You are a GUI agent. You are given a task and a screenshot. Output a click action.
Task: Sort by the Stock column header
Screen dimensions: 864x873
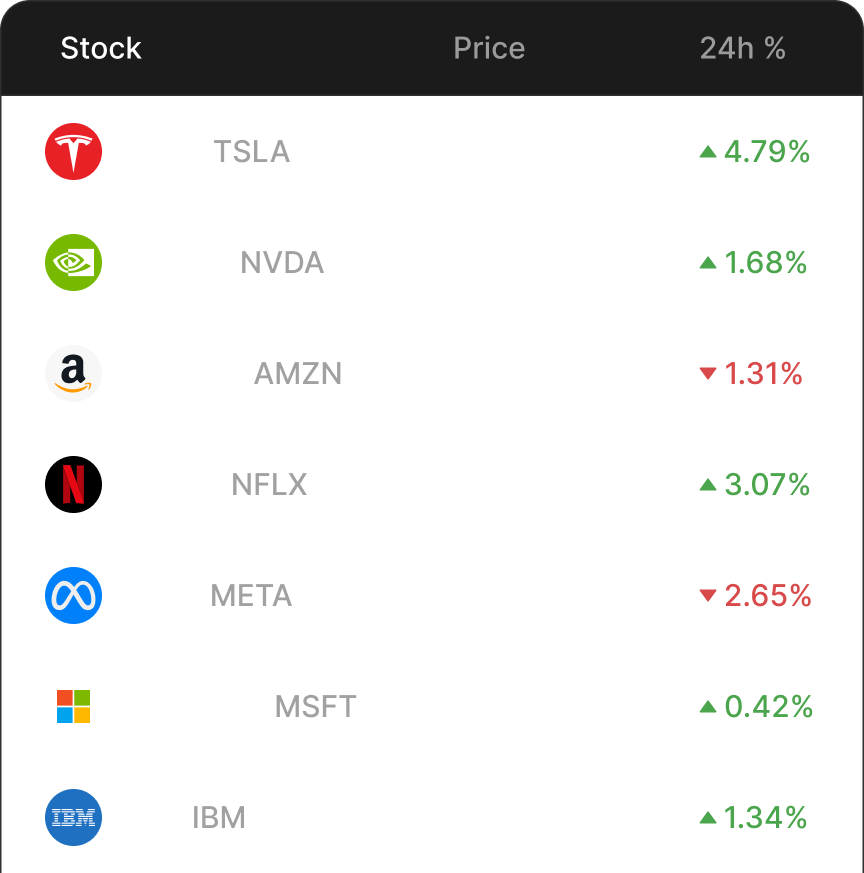click(x=101, y=48)
